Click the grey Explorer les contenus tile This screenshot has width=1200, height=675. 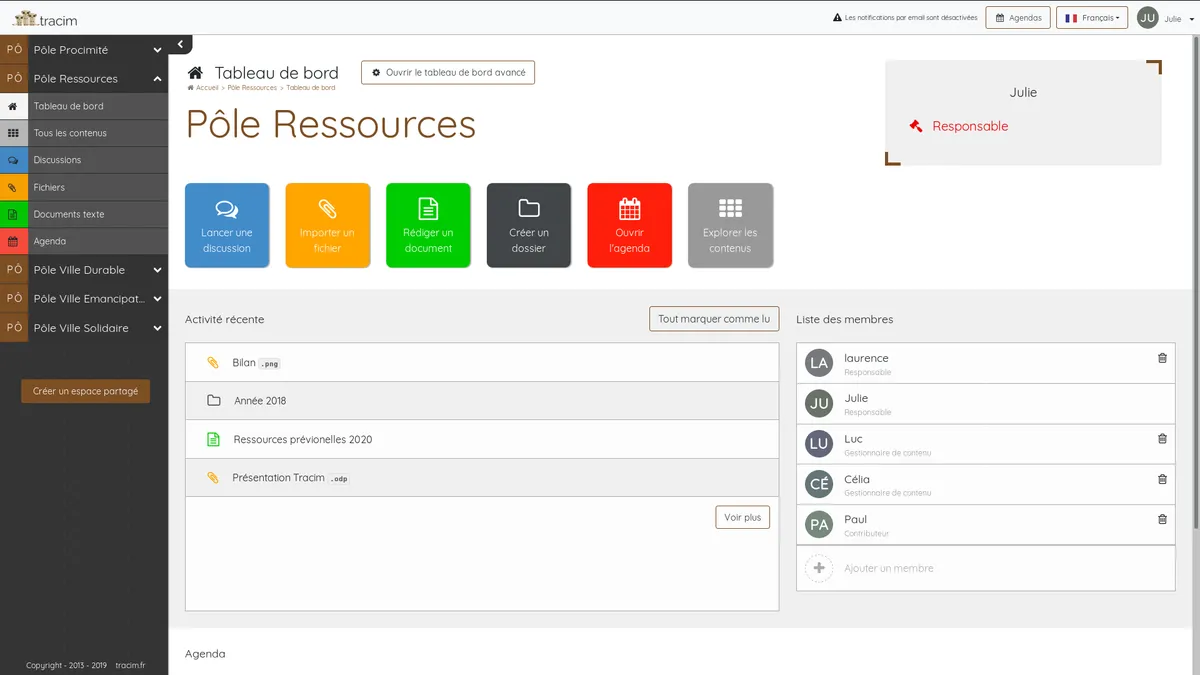(x=730, y=225)
